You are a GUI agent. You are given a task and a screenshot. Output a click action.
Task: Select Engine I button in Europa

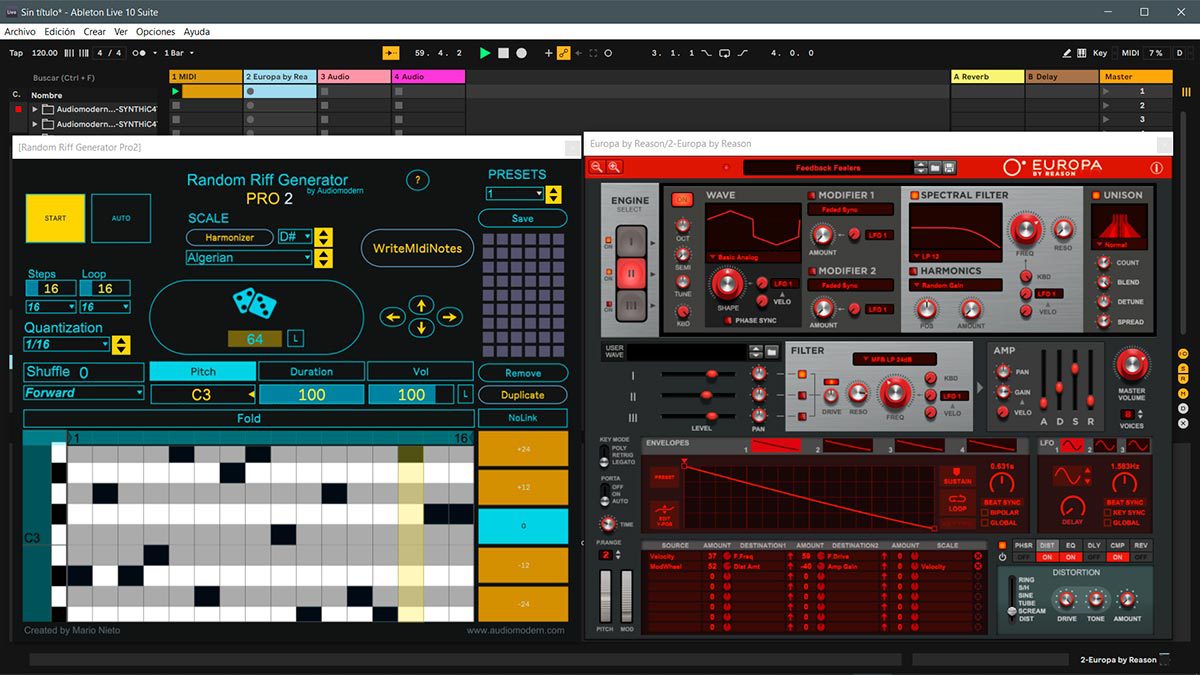point(630,241)
